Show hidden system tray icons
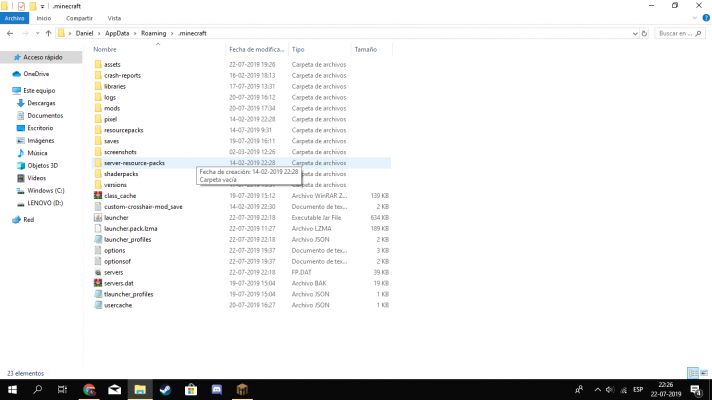The image size is (712, 400). tap(598, 390)
